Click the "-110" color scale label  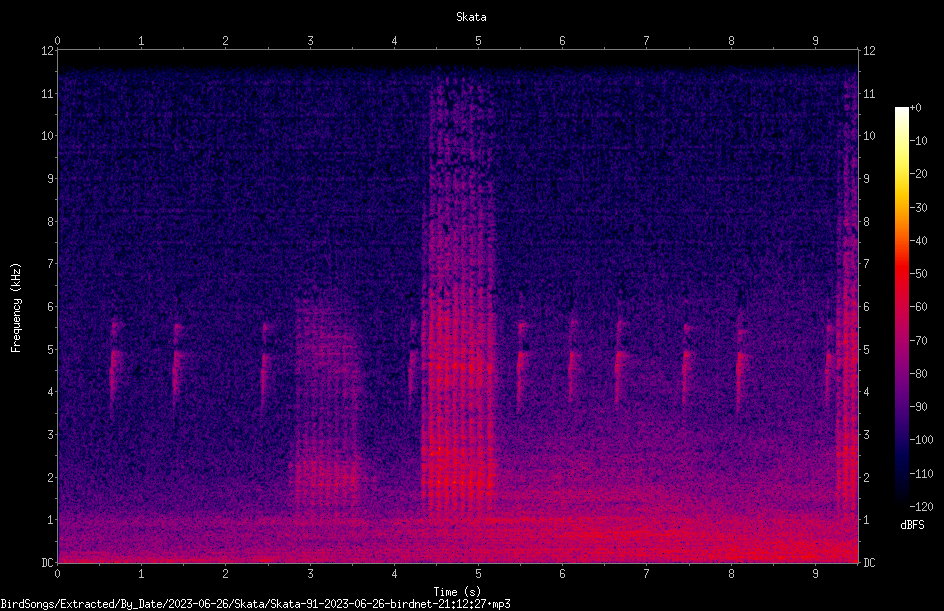(921, 474)
